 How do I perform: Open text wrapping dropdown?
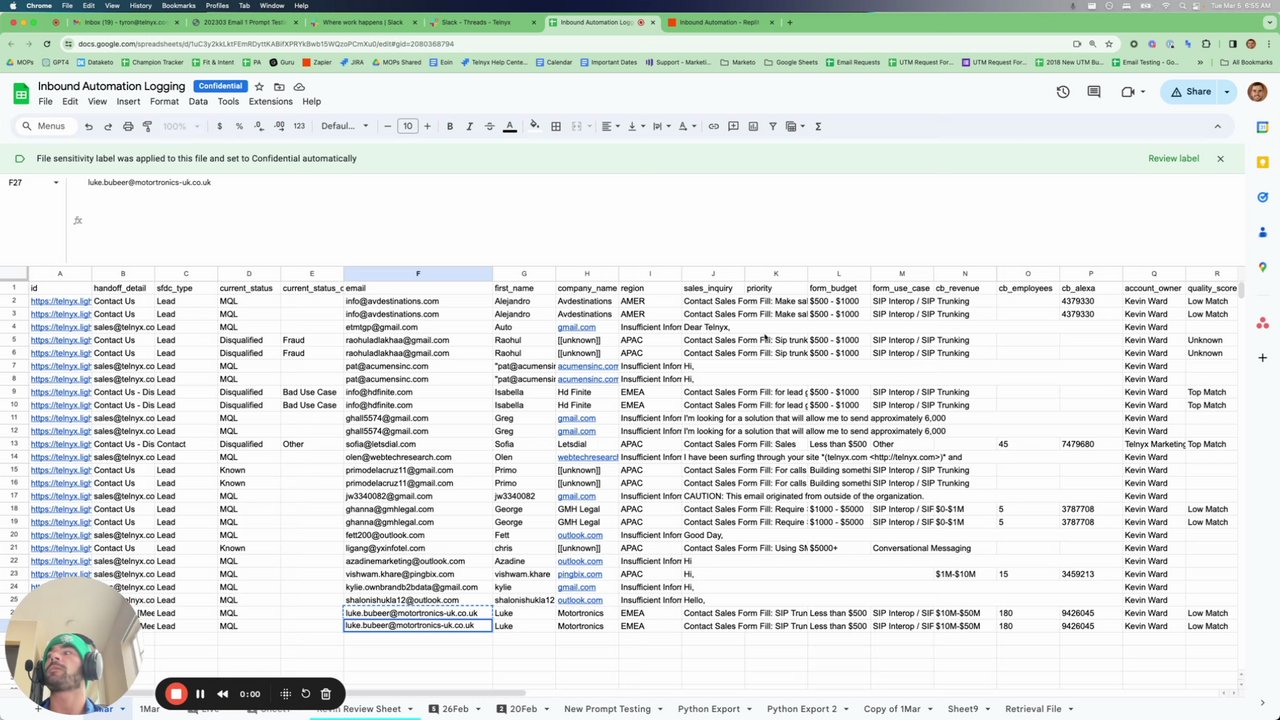tap(659, 126)
